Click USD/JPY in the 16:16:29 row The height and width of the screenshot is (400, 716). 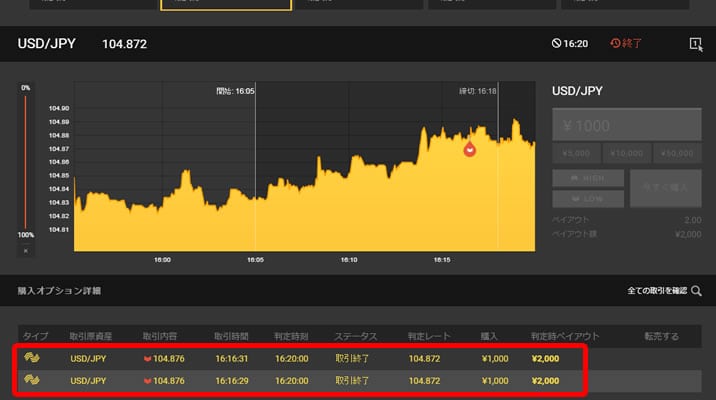point(88,381)
